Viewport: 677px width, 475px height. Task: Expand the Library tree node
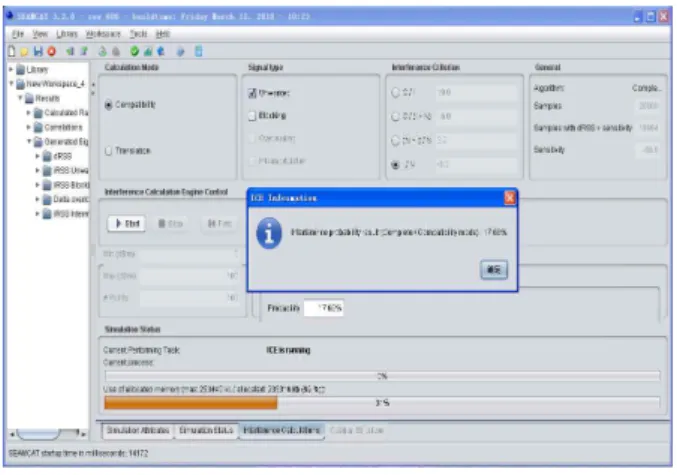pyautogui.click(x=11, y=69)
